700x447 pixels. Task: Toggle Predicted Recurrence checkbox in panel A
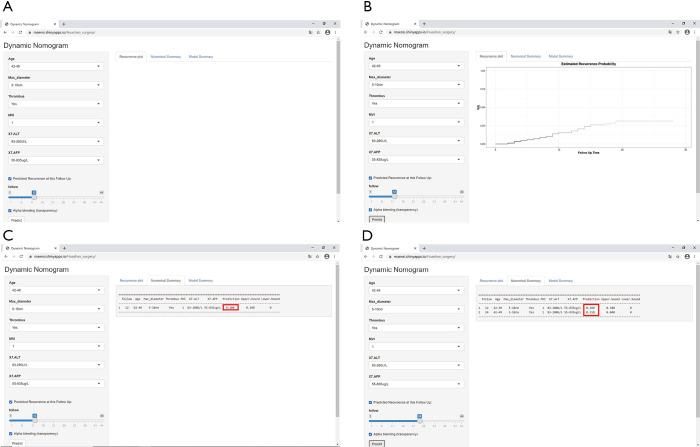click(x=10, y=179)
